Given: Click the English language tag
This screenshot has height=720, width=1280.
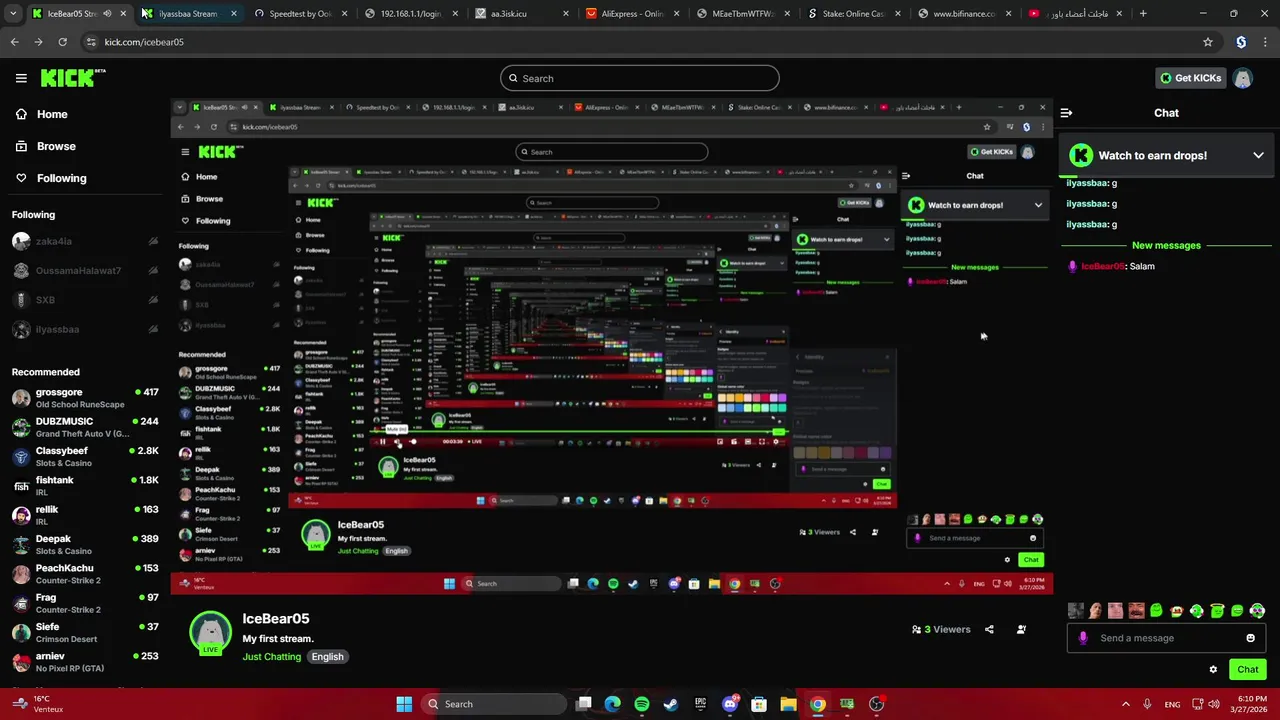Looking at the screenshot, I should click(x=327, y=657).
